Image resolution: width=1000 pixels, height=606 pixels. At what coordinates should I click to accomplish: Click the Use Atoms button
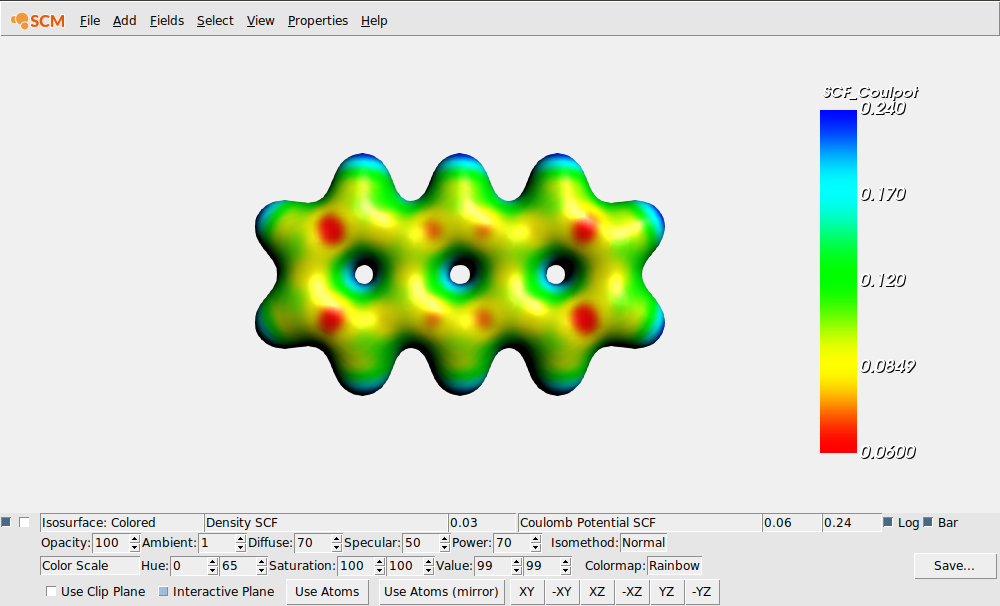click(327, 591)
